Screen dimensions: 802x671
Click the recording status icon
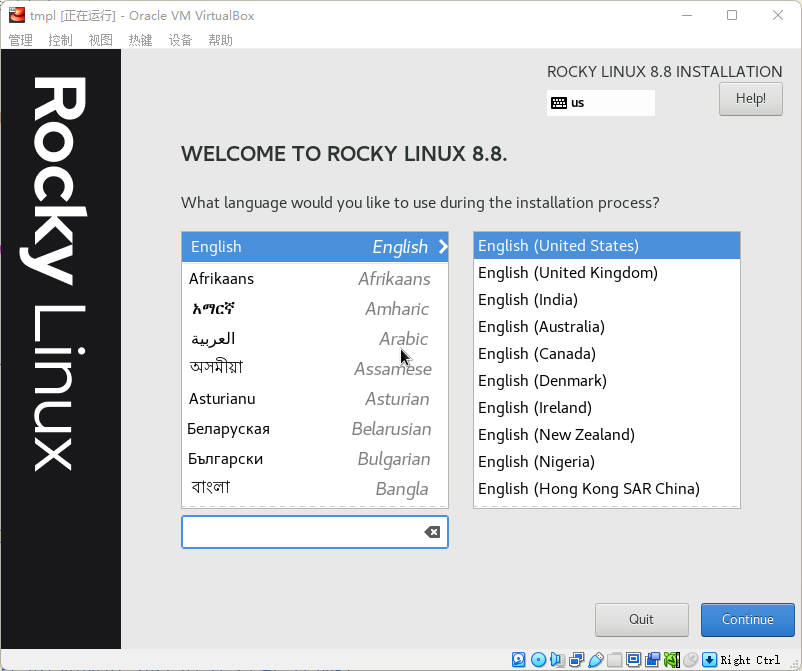tap(653, 660)
